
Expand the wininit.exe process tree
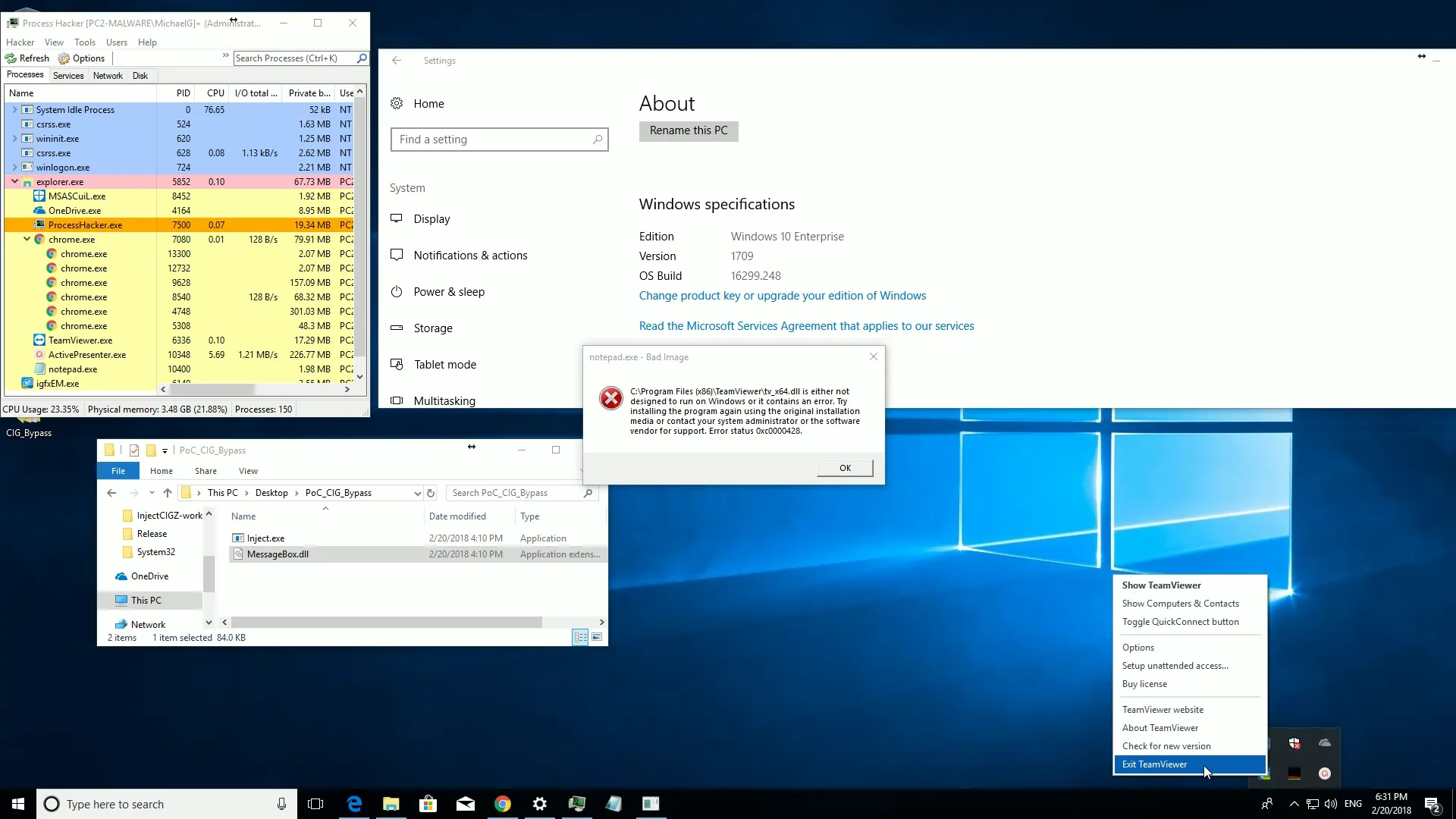coord(14,139)
